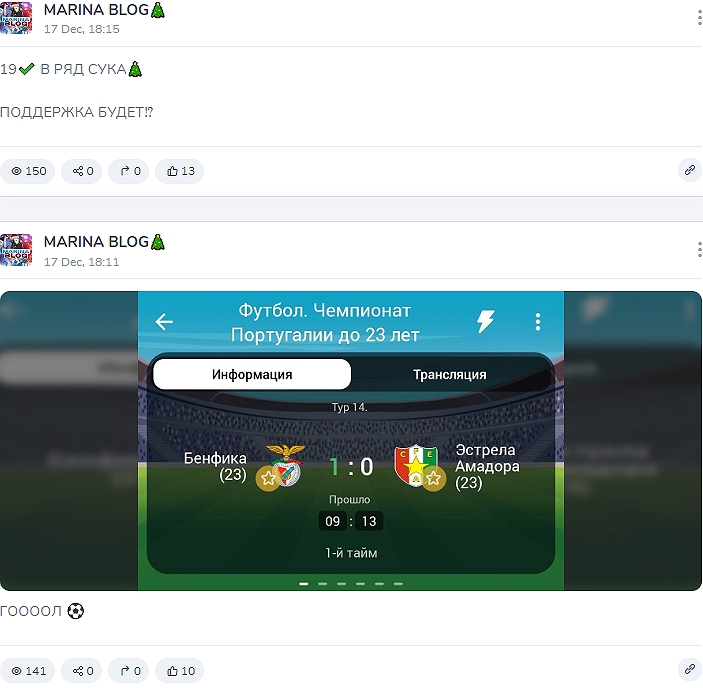The image size is (703, 688).
Task: Open the second post's three-dot menu
Action: (x=699, y=250)
